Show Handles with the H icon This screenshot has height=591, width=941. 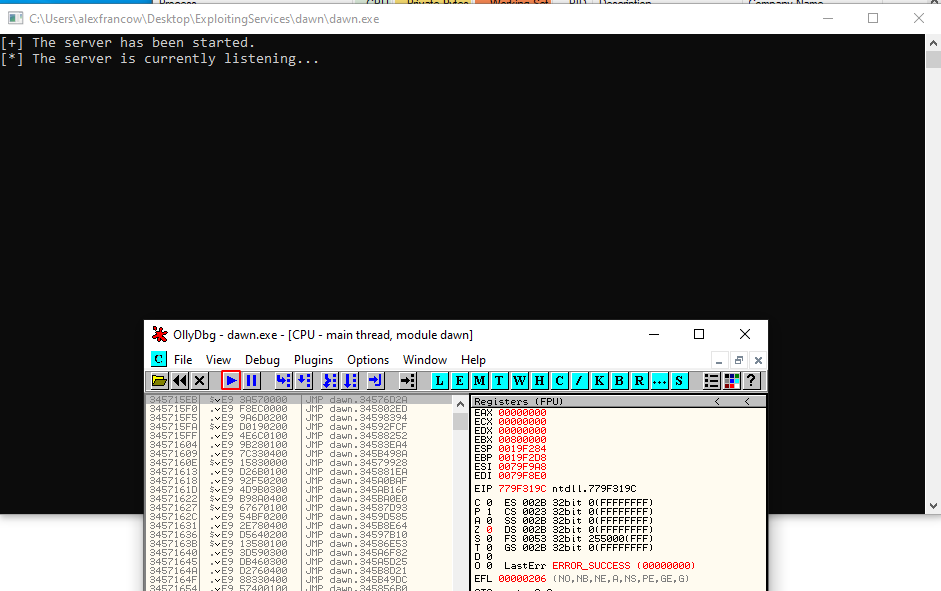tap(540, 380)
